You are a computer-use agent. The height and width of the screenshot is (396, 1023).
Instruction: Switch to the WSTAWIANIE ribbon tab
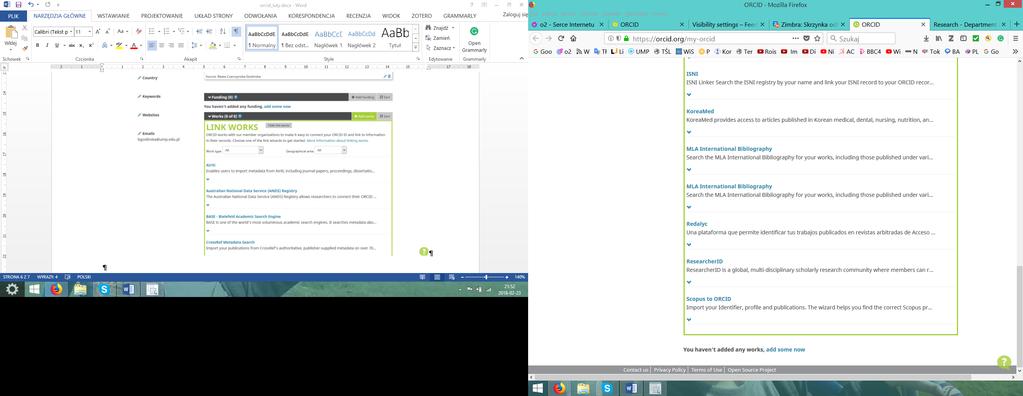click(x=113, y=15)
